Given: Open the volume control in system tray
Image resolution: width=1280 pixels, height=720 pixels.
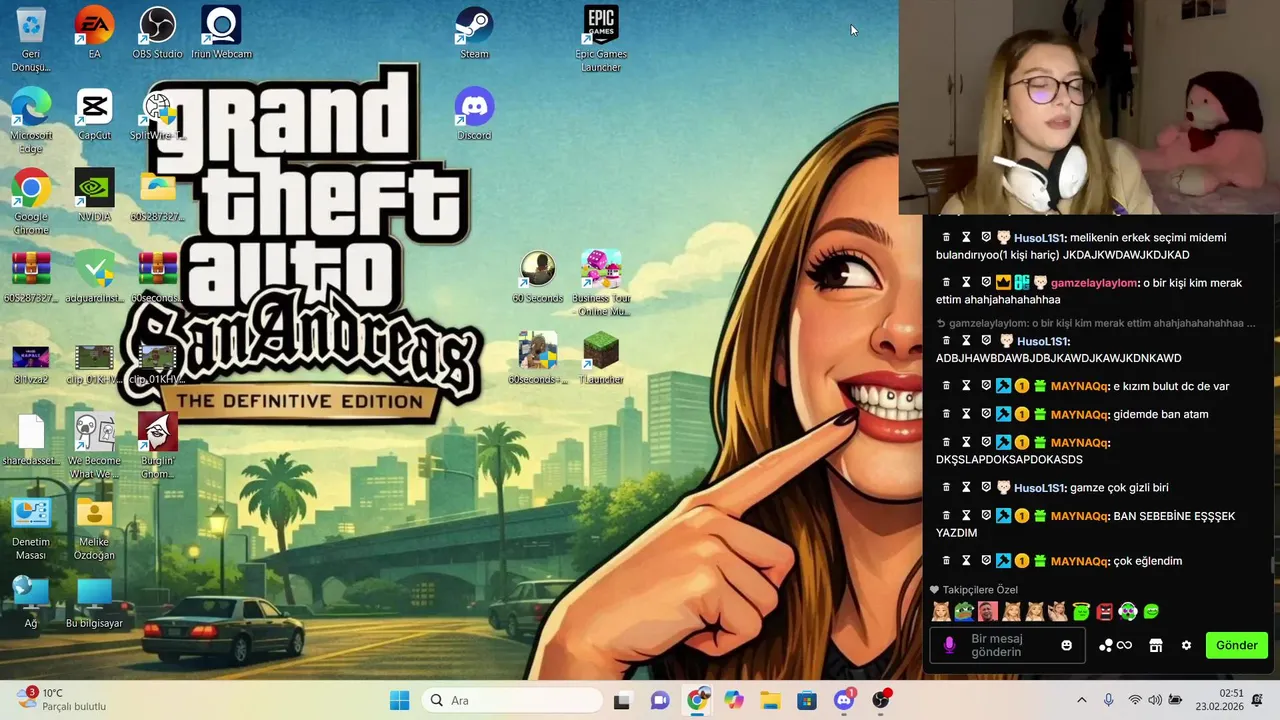Looking at the screenshot, I should point(1155,700).
